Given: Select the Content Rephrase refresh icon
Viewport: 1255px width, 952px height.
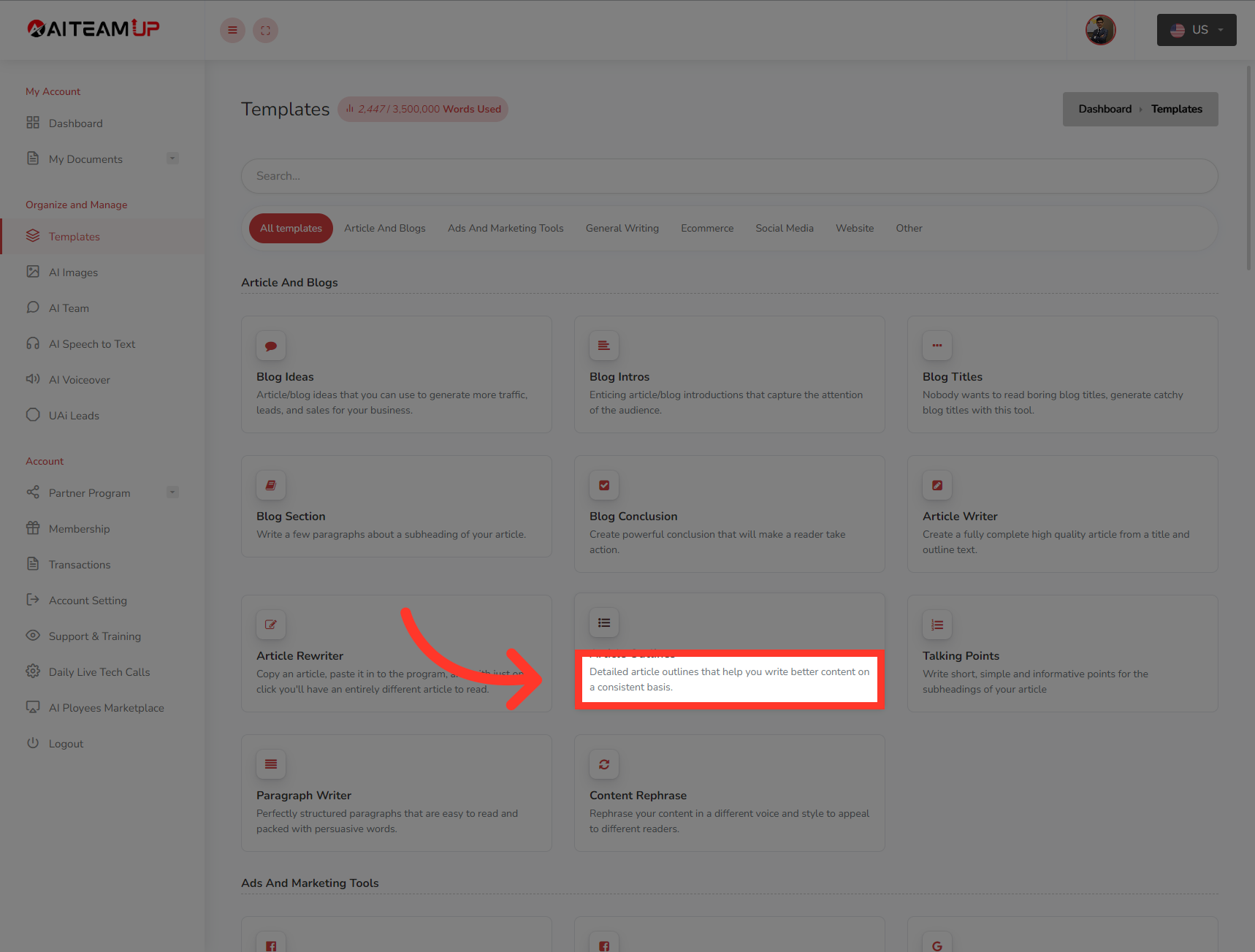Looking at the screenshot, I should (x=603, y=764).
